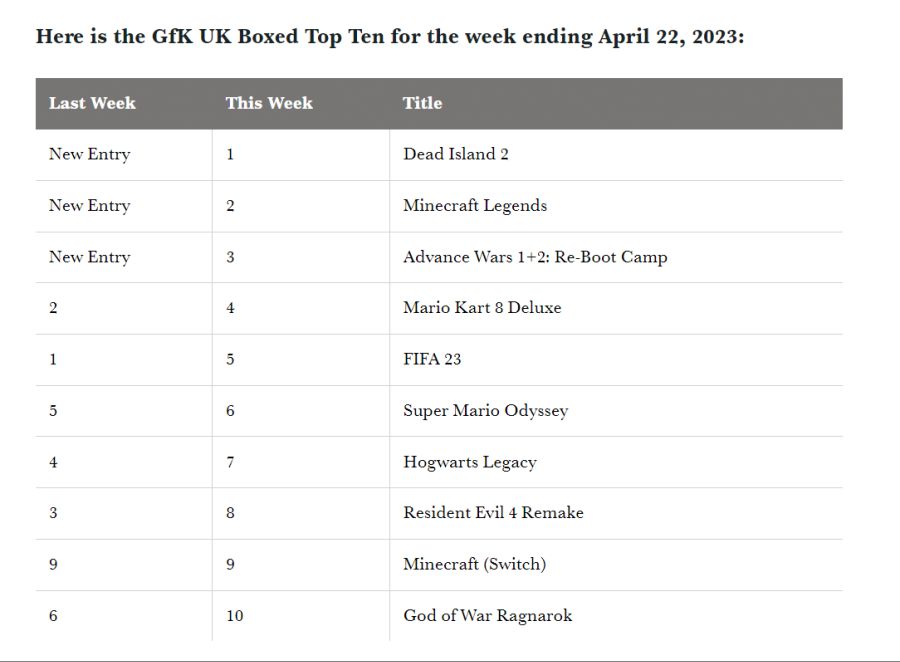Click the GfK UK Boxed Top Ten heading
The image size is (900, 662).
point(390,37)
